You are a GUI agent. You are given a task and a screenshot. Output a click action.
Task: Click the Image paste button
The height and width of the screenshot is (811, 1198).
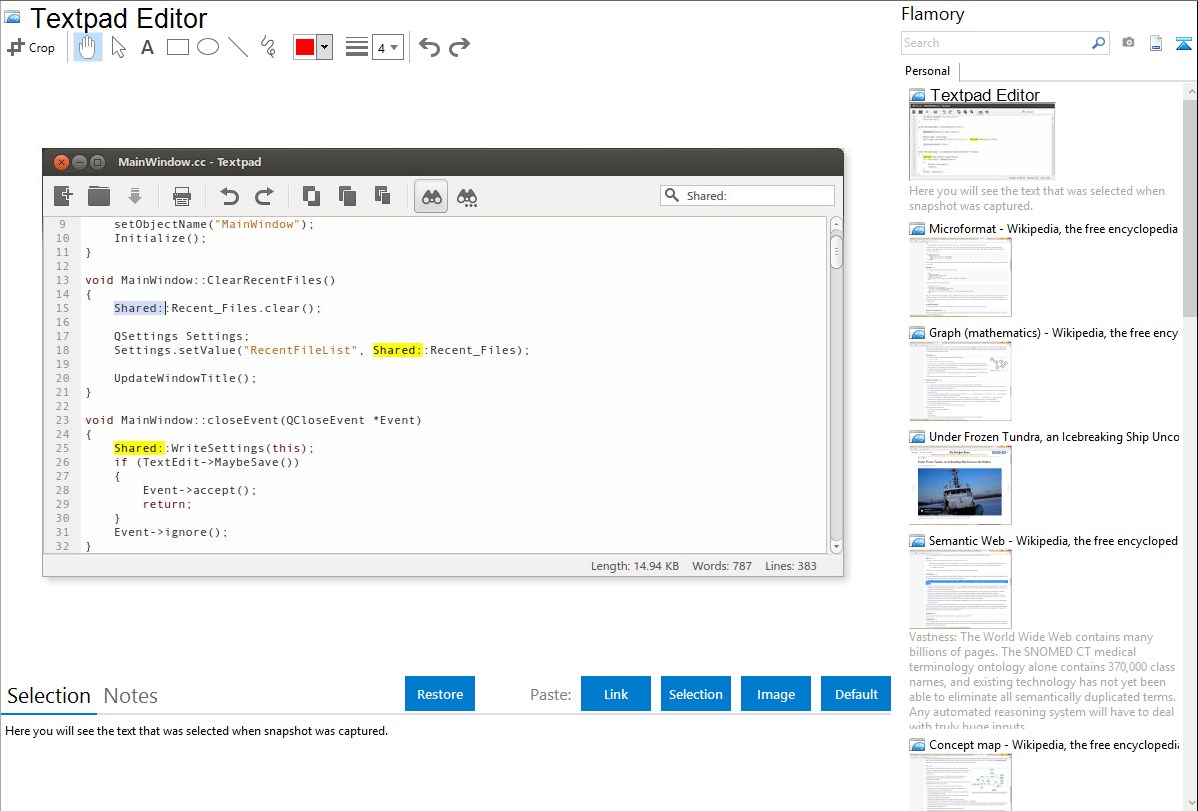coord(776,694)
